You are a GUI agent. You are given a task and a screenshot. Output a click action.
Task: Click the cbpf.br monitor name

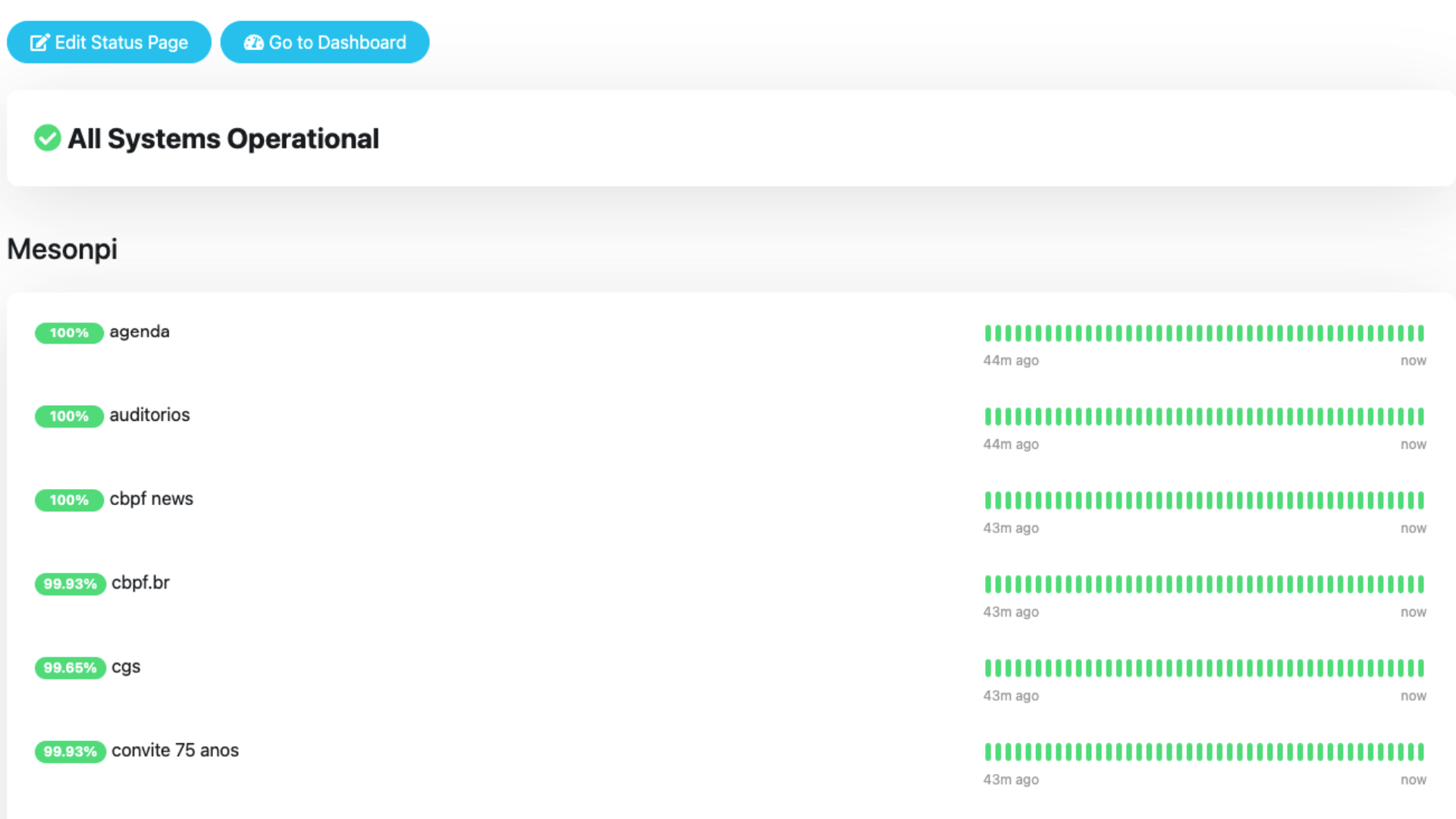pos(140,583)
